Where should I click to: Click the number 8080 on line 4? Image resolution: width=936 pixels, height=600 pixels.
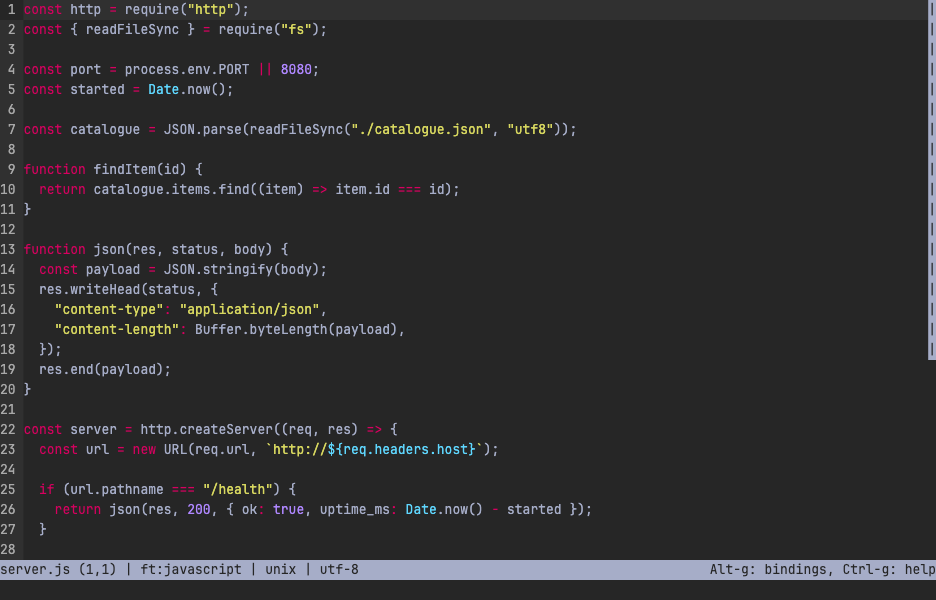pos(296,70)
